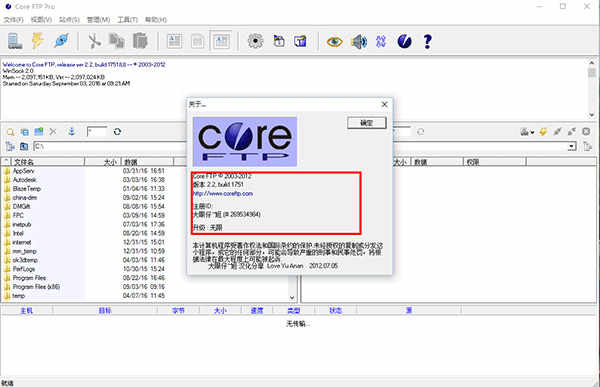The image size is (600, 387).
Task: Select the inetpub folder
Action: 22,224
